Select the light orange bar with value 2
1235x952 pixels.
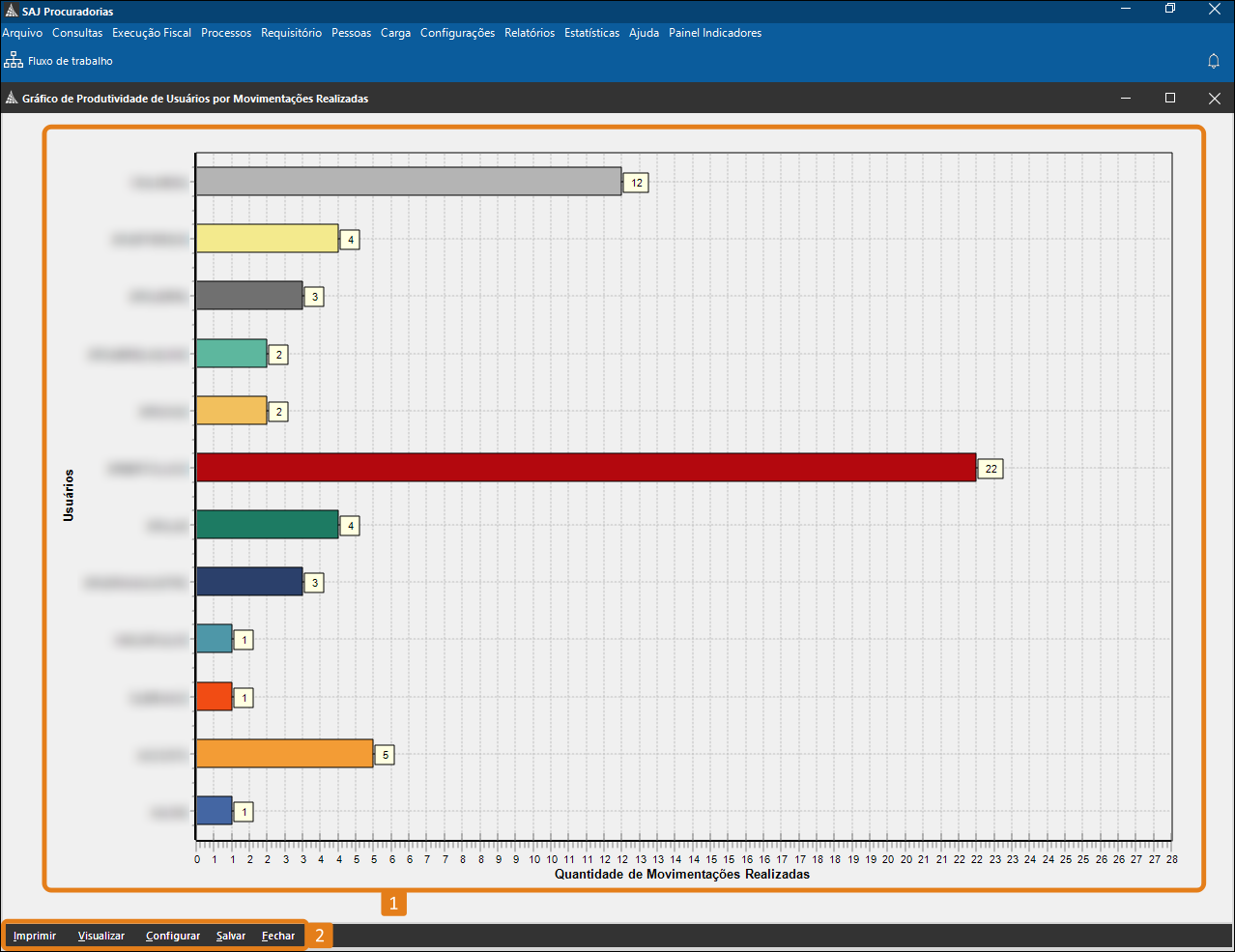click(231, 411)
